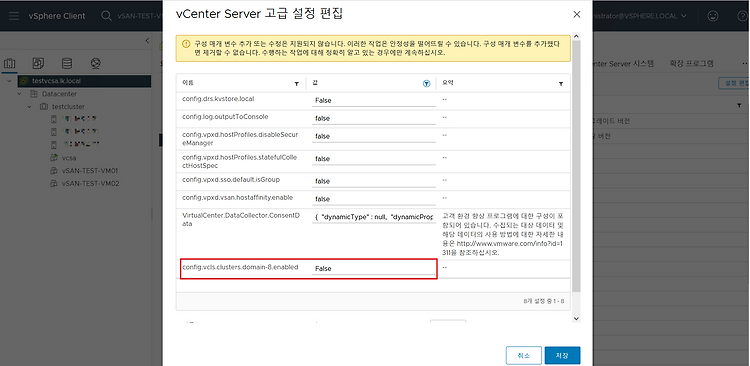
Task: Filter the 요약 column
Action: click(561, 84)
